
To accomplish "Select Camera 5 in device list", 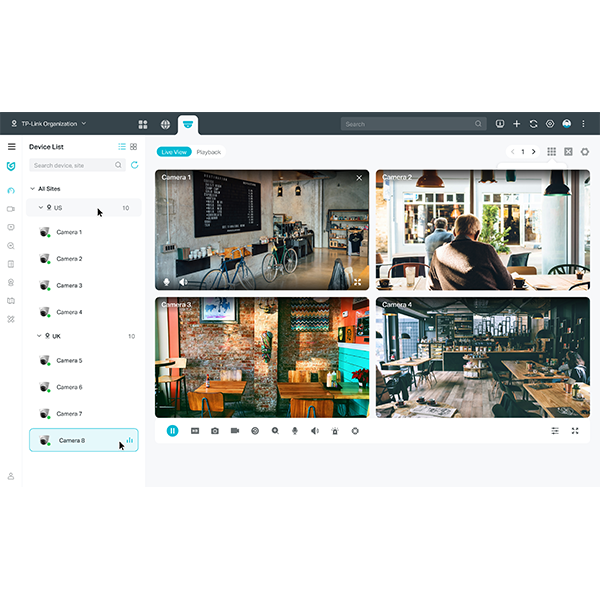I will 69,360.
